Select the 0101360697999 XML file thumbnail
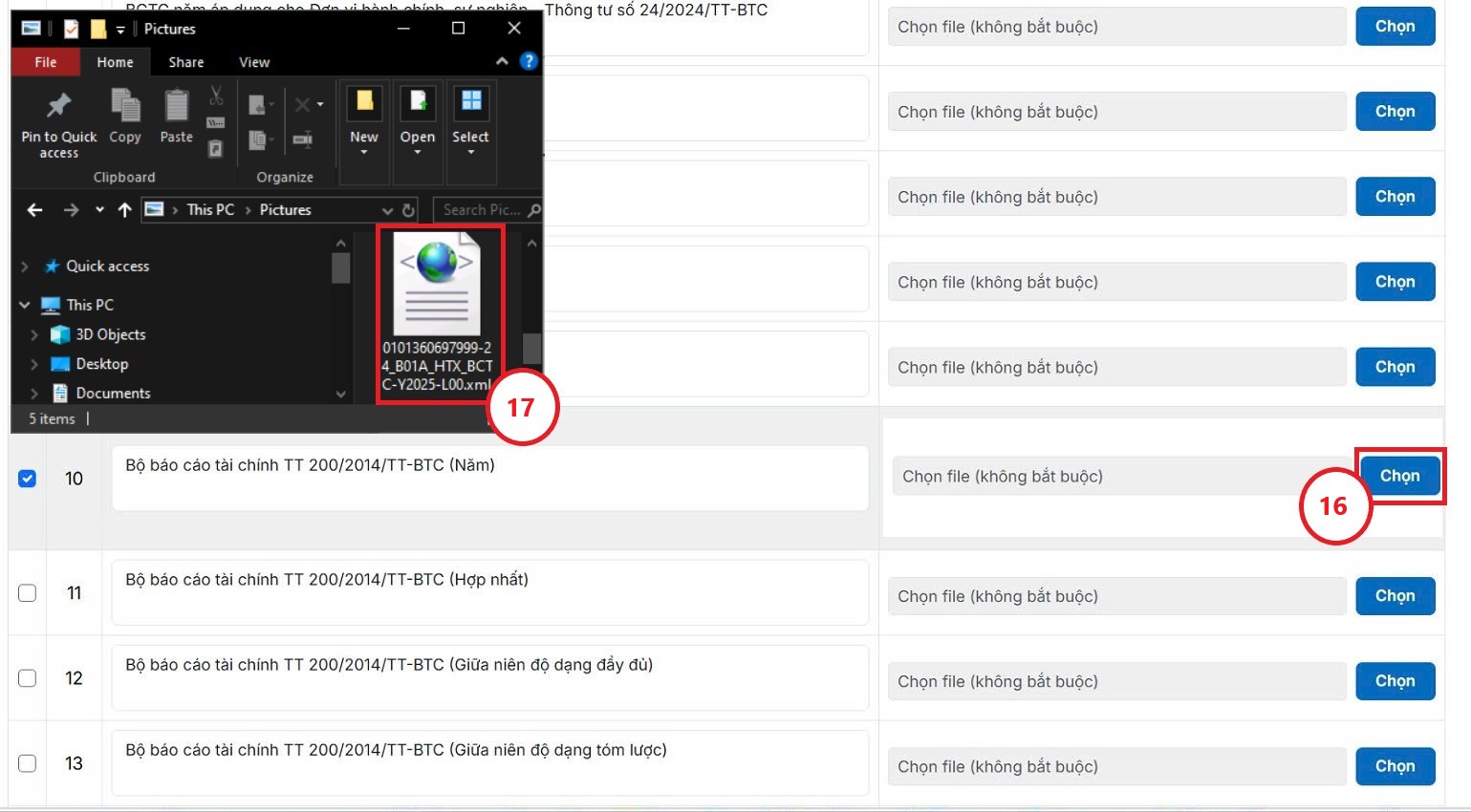The image size is (1471, 812). pos(438,287)
